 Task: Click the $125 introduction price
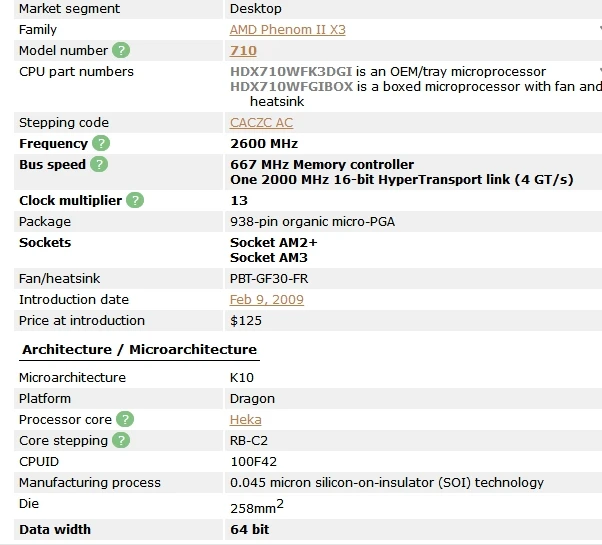coord(246,321)
